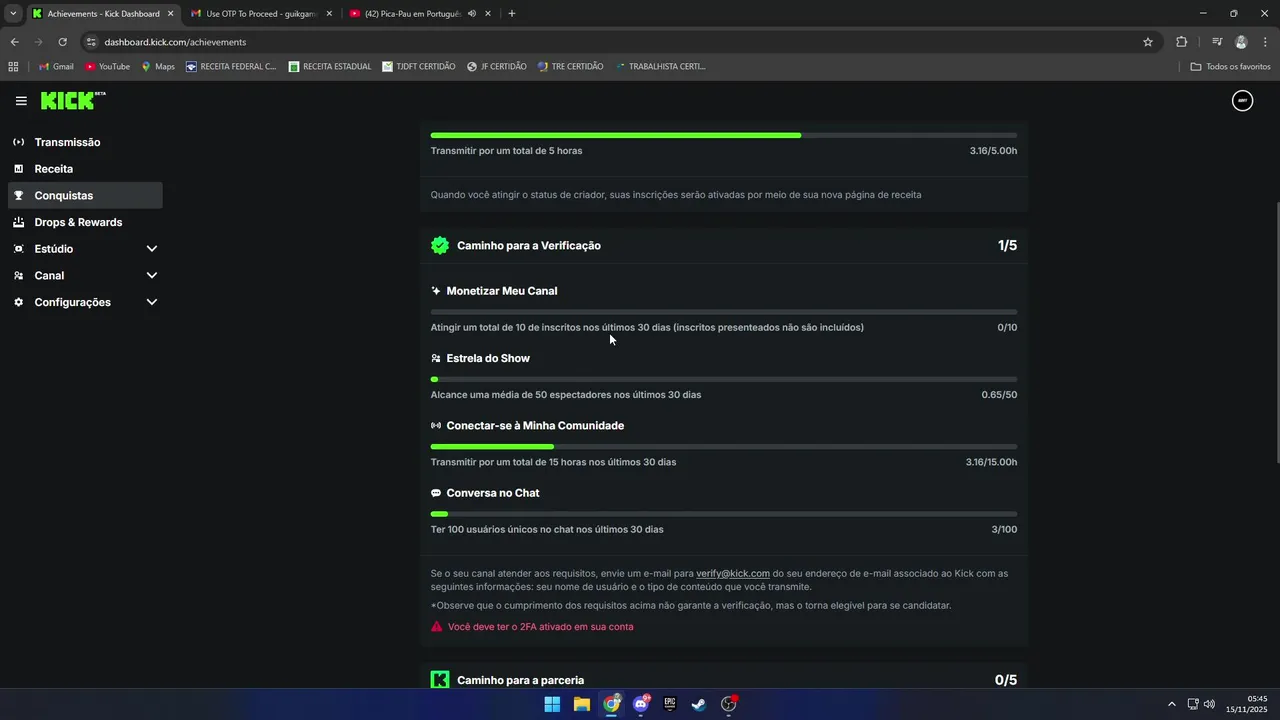The image size is (1280, 720).
Task: Open File Explorer from the taskbar
Action: tap(582, 704)
